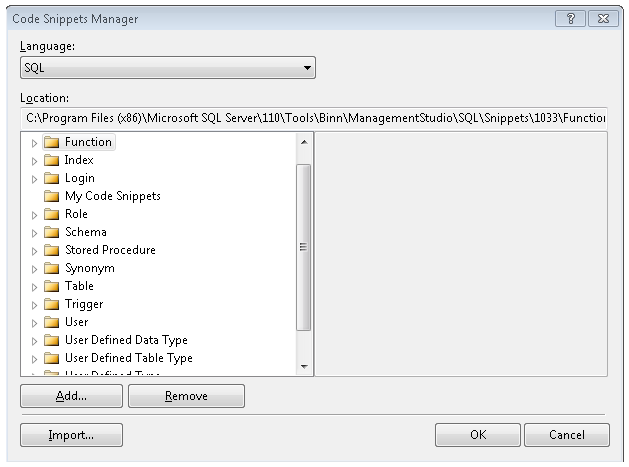Click the scroll down arrow in folder list
The height and width of the screenshot is (467, 629).
coord(304,367)
